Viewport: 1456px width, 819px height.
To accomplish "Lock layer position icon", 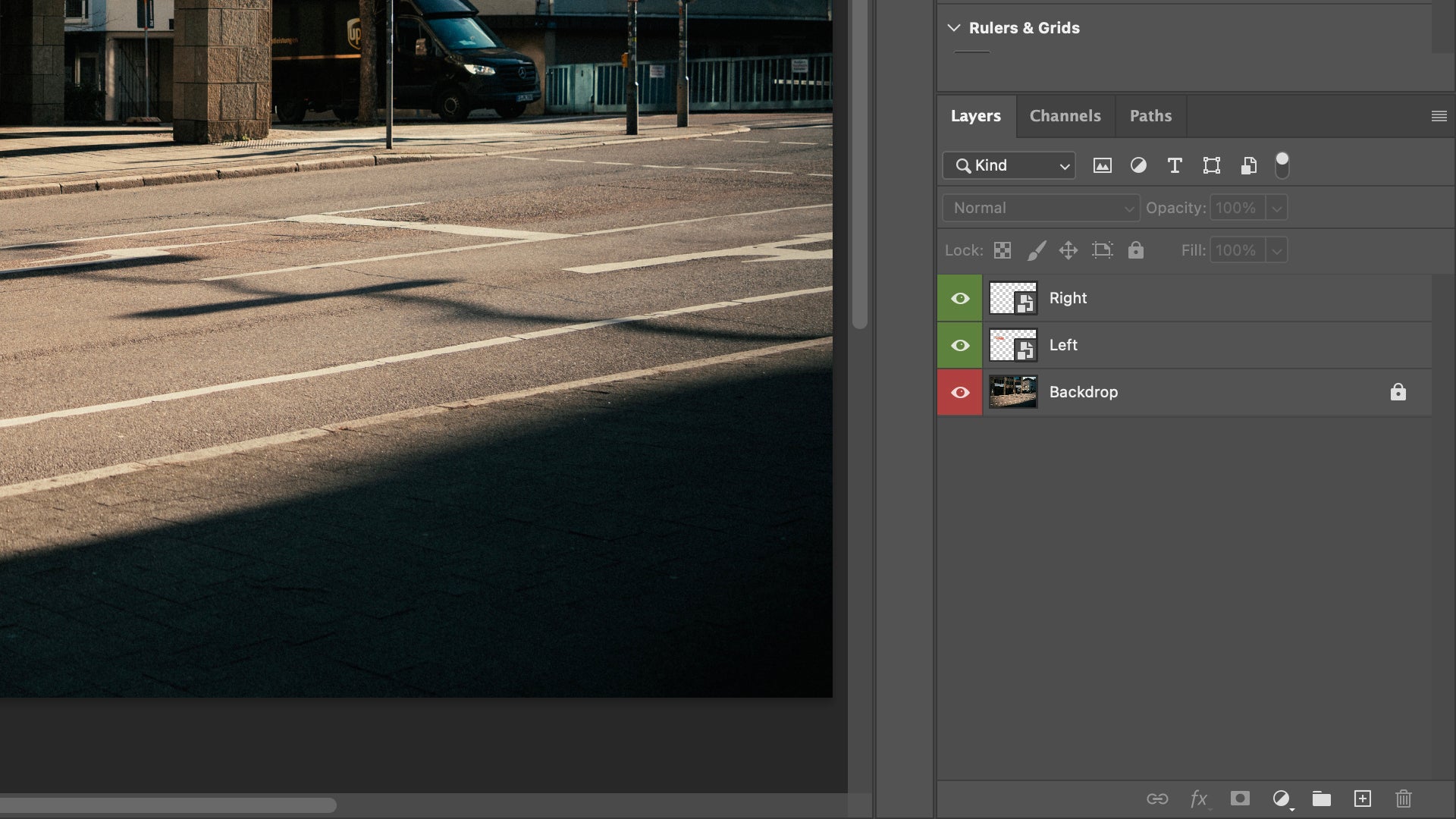I will (1068, 250).
